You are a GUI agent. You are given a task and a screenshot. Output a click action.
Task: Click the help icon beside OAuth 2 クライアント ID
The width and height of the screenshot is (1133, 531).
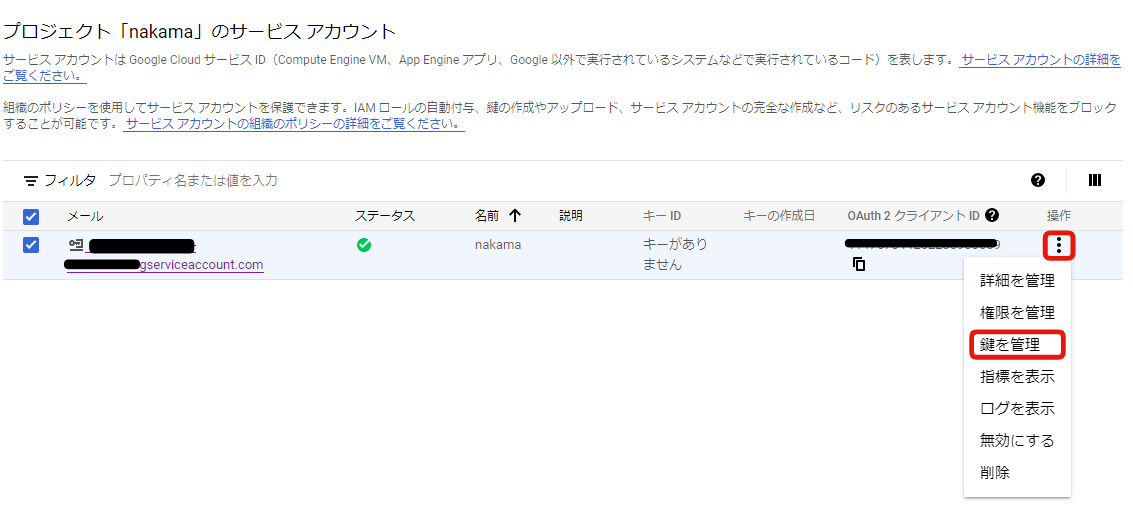click(x=992, y=215)
